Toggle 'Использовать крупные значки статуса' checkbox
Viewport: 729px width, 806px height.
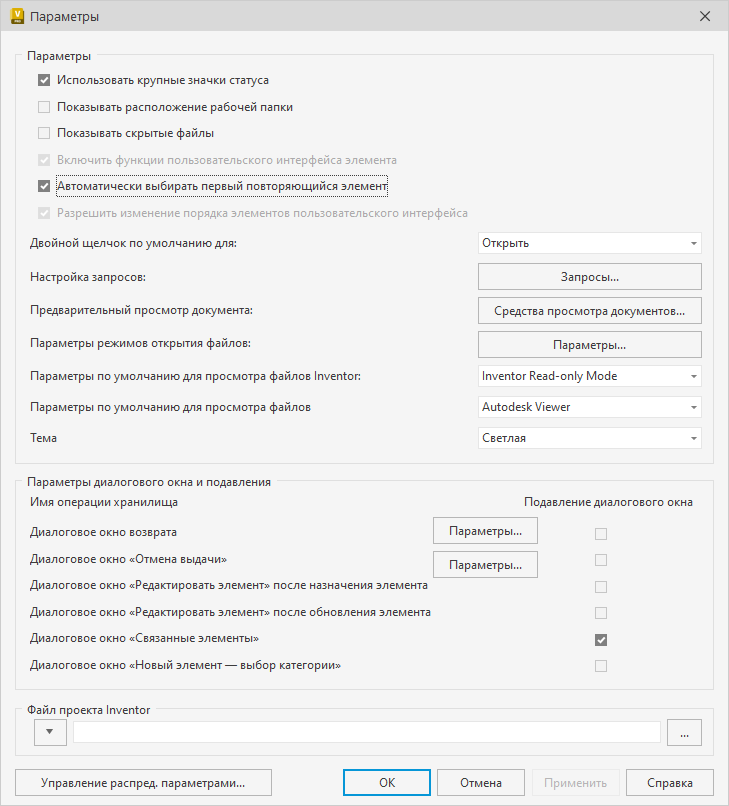(44, 80)
